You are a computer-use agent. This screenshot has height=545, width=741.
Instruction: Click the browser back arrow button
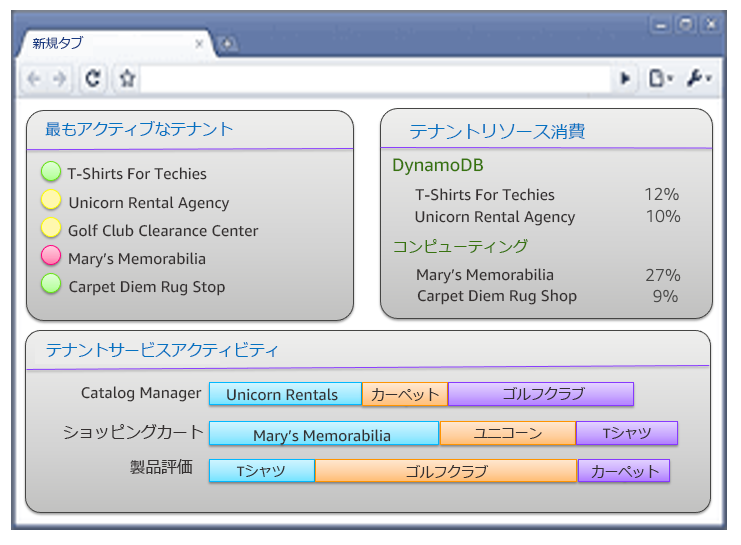(x=34, y=78)
